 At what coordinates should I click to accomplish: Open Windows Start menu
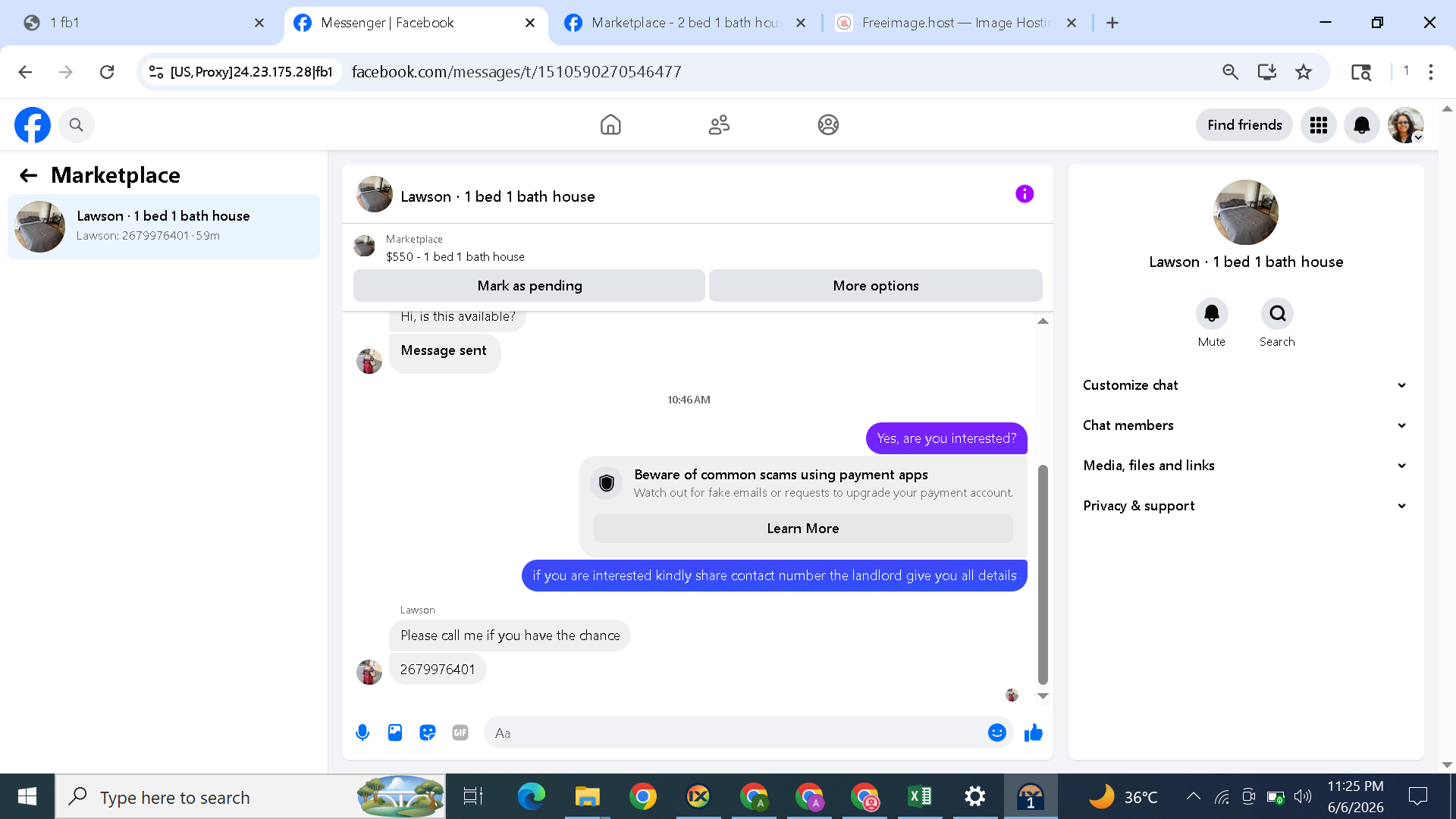[27, 796]
